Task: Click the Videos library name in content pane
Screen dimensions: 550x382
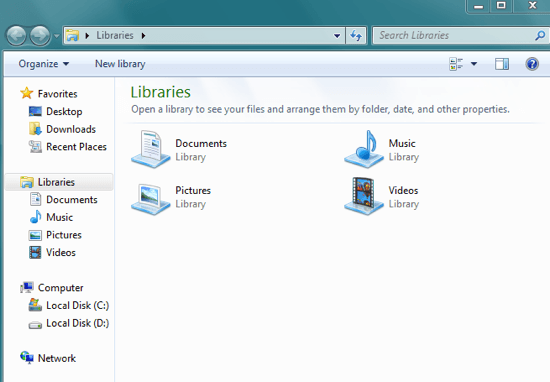Action: tap(403, 190)
